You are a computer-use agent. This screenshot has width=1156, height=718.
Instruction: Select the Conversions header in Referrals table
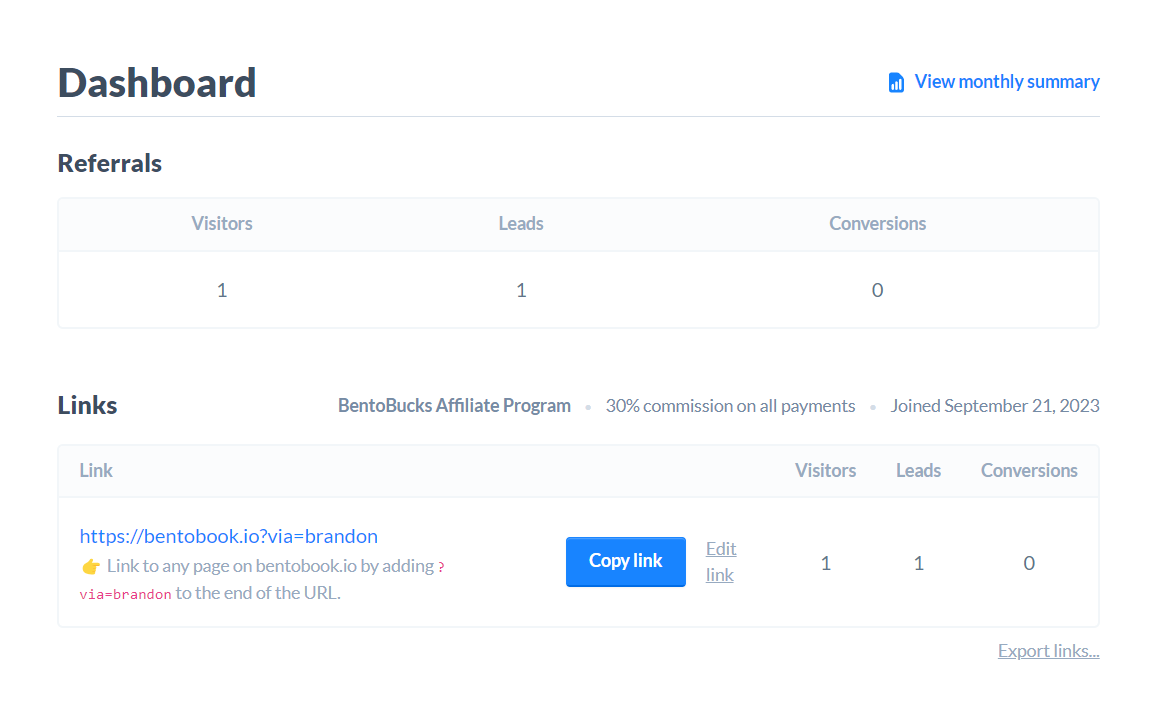pyautogui.click(x=877, y=223)
